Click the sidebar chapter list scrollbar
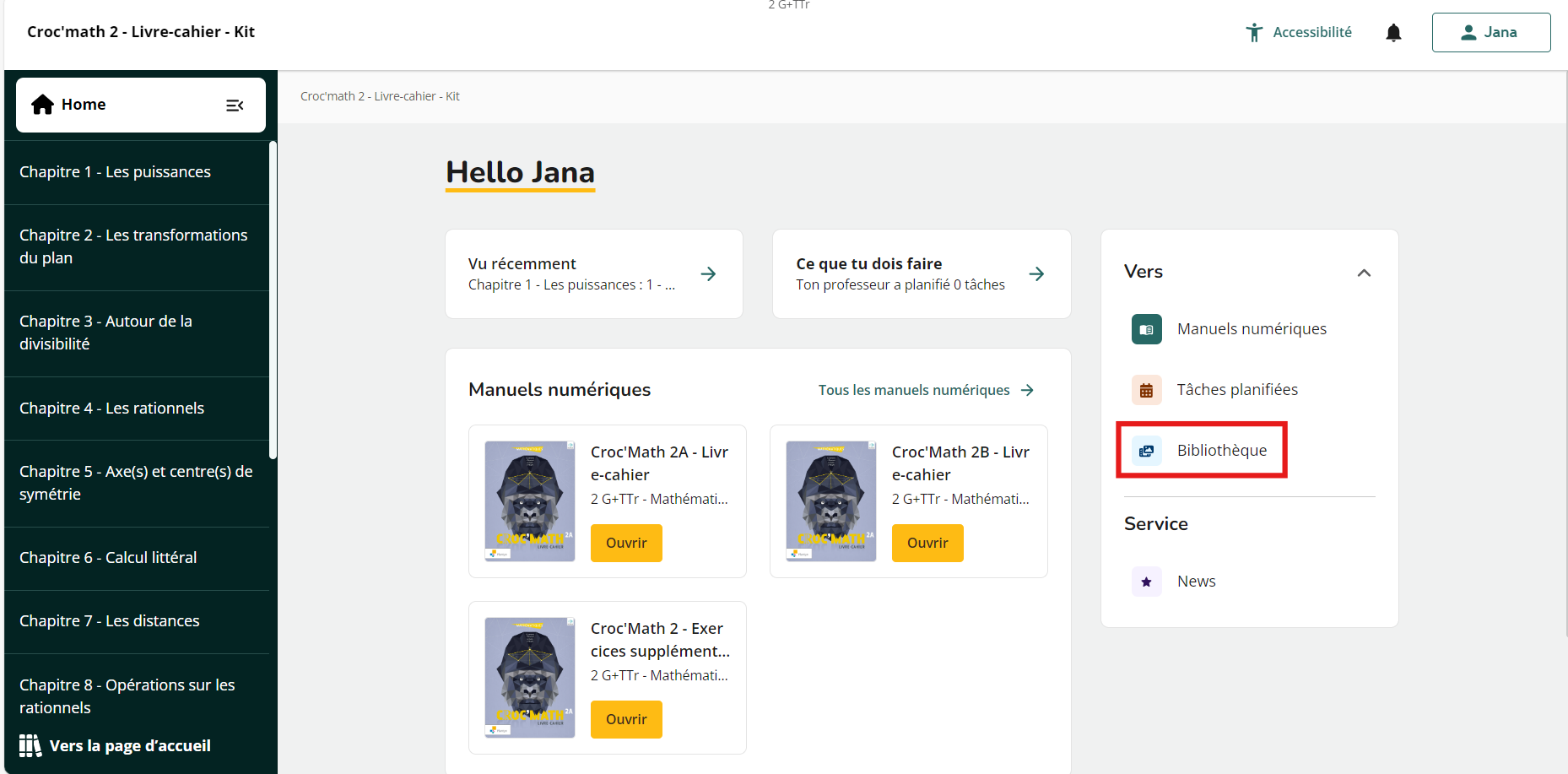 [273, 300]
